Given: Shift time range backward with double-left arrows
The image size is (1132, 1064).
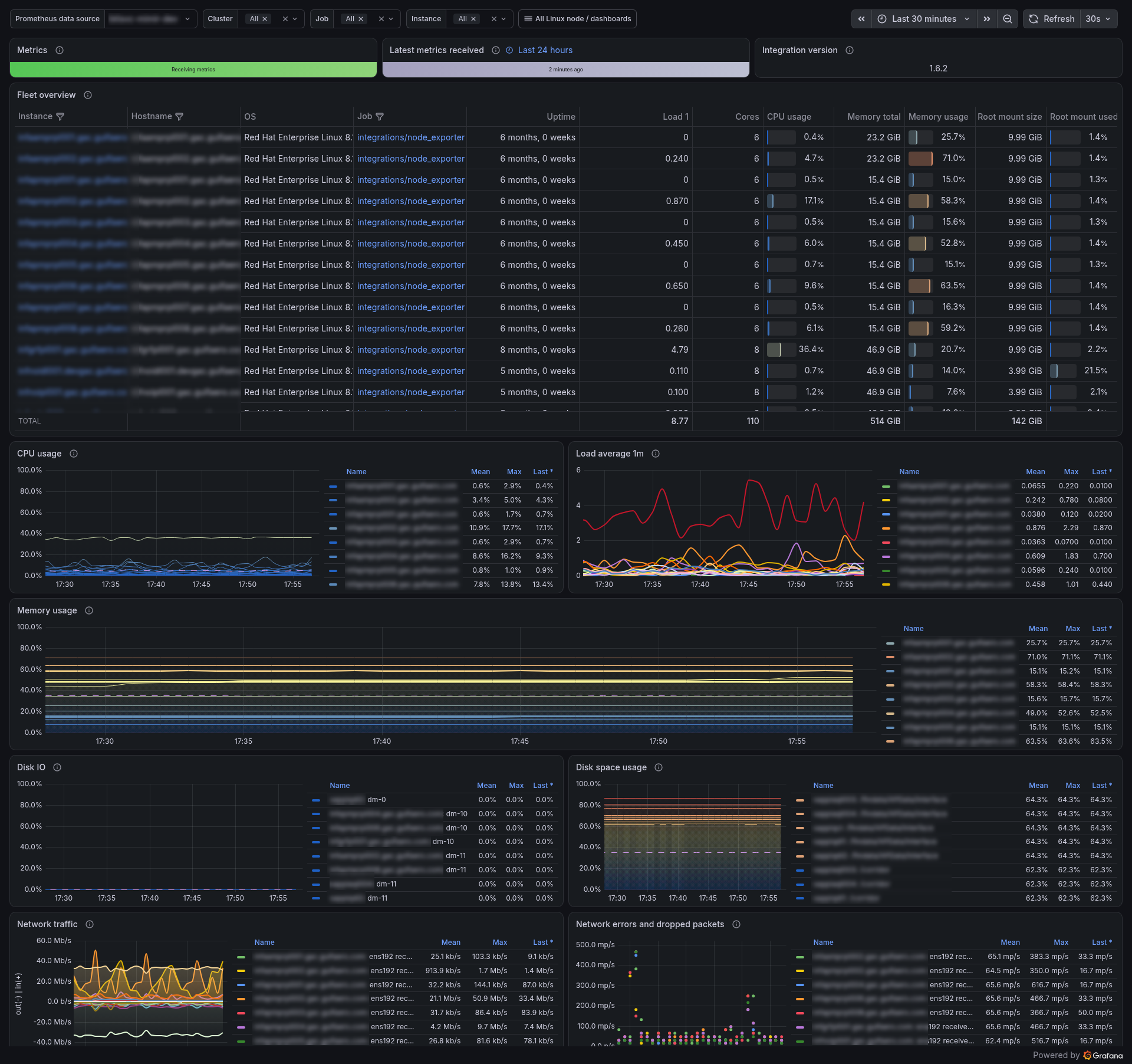Looking at the screenshot, I should coord(861,19).
